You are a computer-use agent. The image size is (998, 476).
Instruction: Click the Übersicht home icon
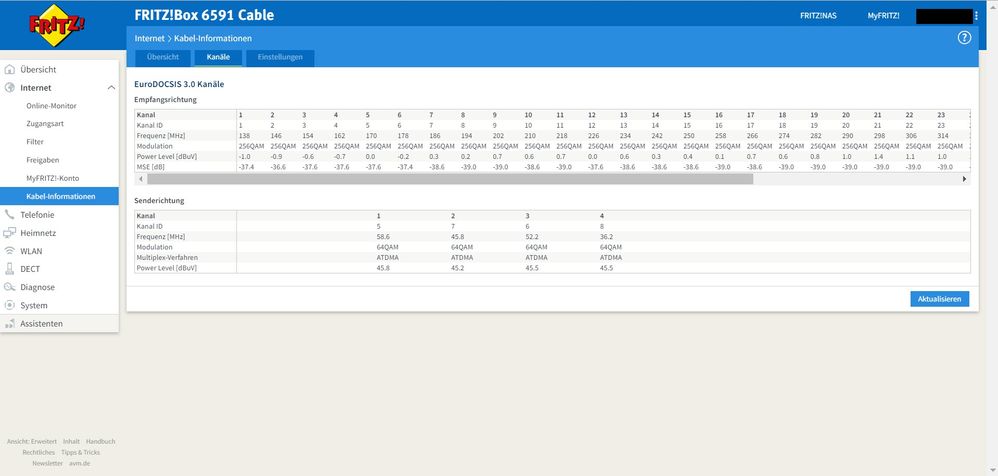10,69
